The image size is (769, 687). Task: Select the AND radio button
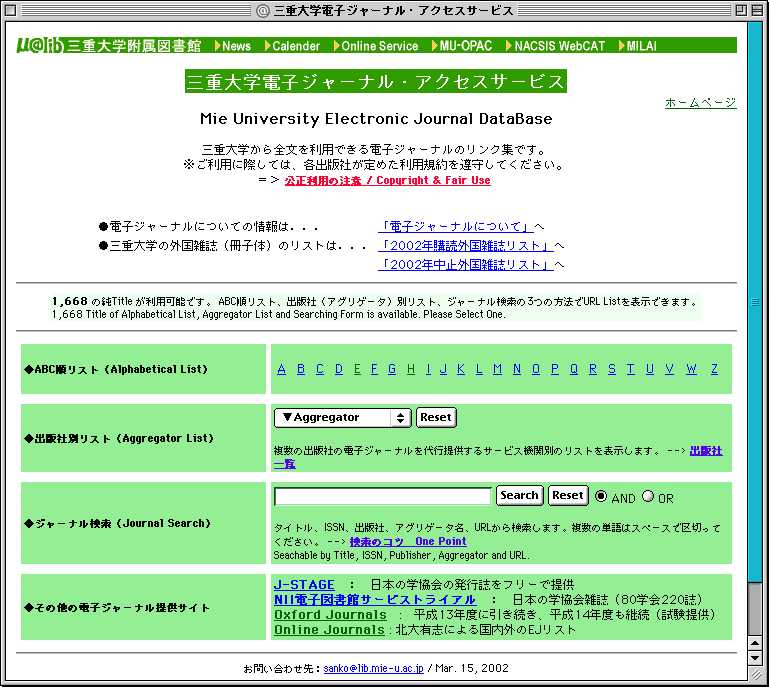point(601,496)
